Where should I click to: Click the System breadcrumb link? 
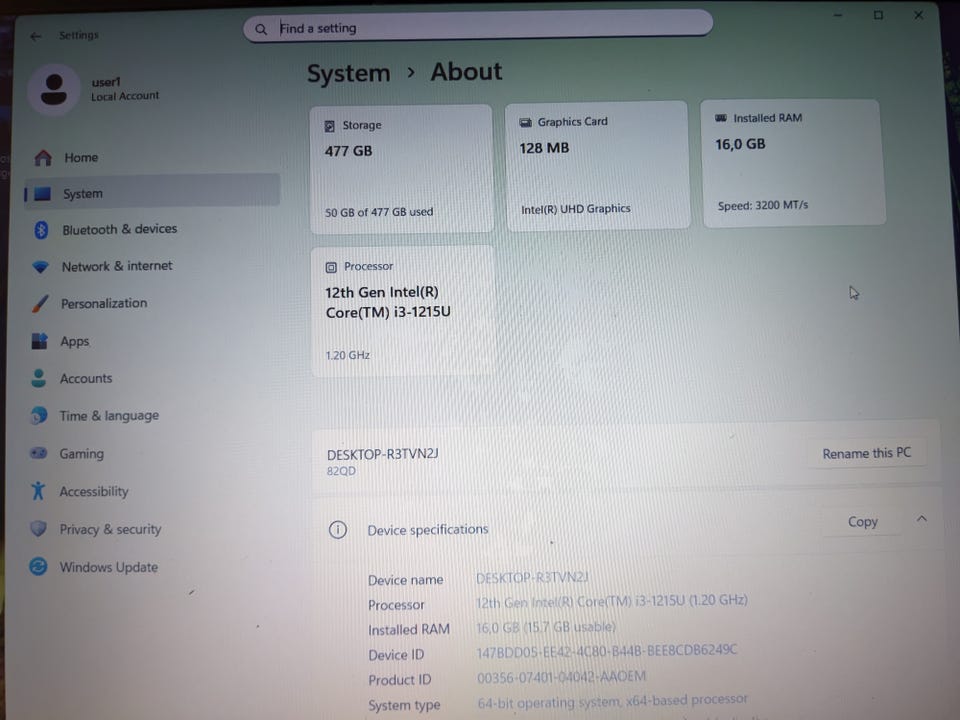[348, 73]
